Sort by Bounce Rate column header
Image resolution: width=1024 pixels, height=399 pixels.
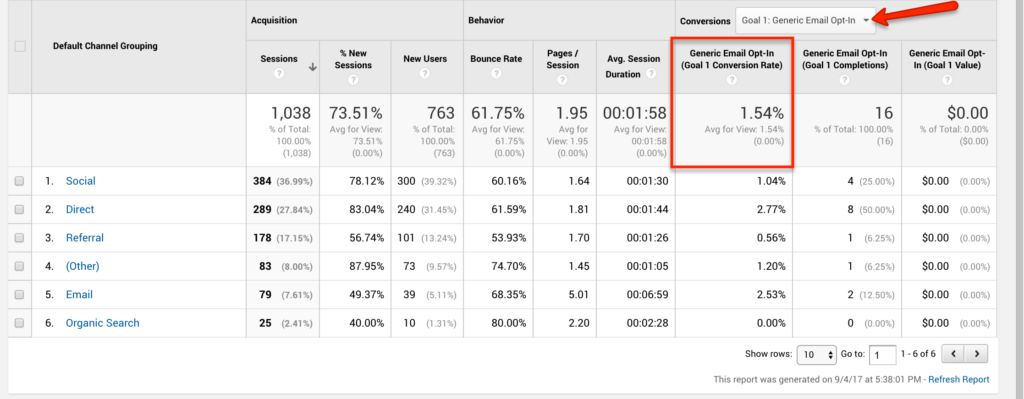pyautogui.click(x=496, y=59)
